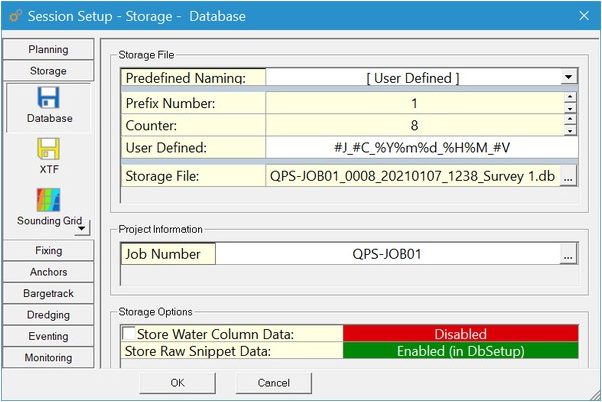Switch to the Fixing section
Image resolution: width=602 pixels, height=402 pixels.
tap(48, 251)
